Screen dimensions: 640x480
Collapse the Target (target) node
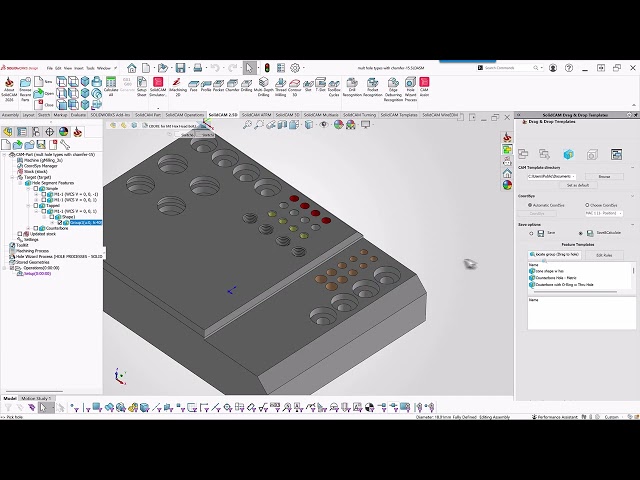pyautogui.click(x=12, y=178)
